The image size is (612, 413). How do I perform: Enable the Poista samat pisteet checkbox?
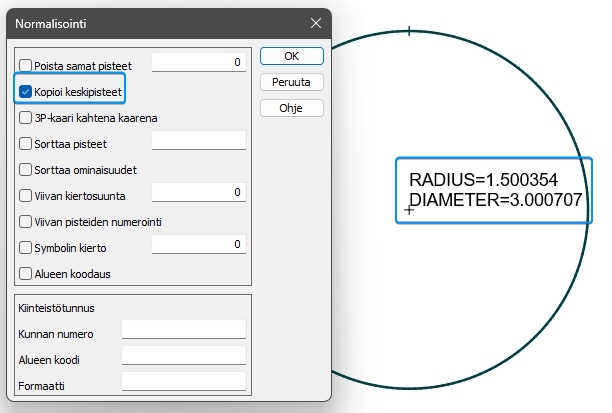click(x=26, y=65)
